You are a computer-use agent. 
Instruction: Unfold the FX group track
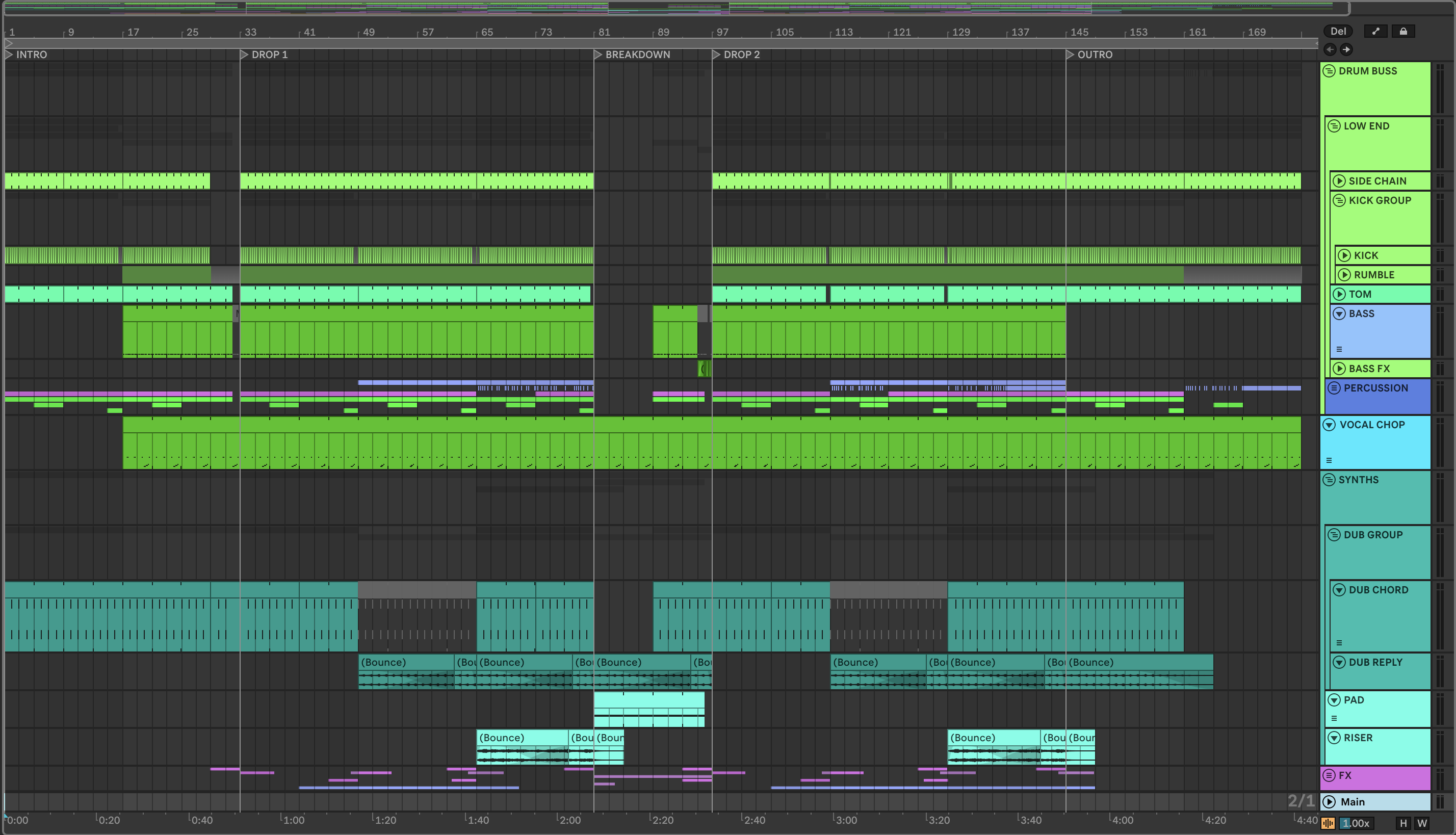click(x=1329, y=775)
